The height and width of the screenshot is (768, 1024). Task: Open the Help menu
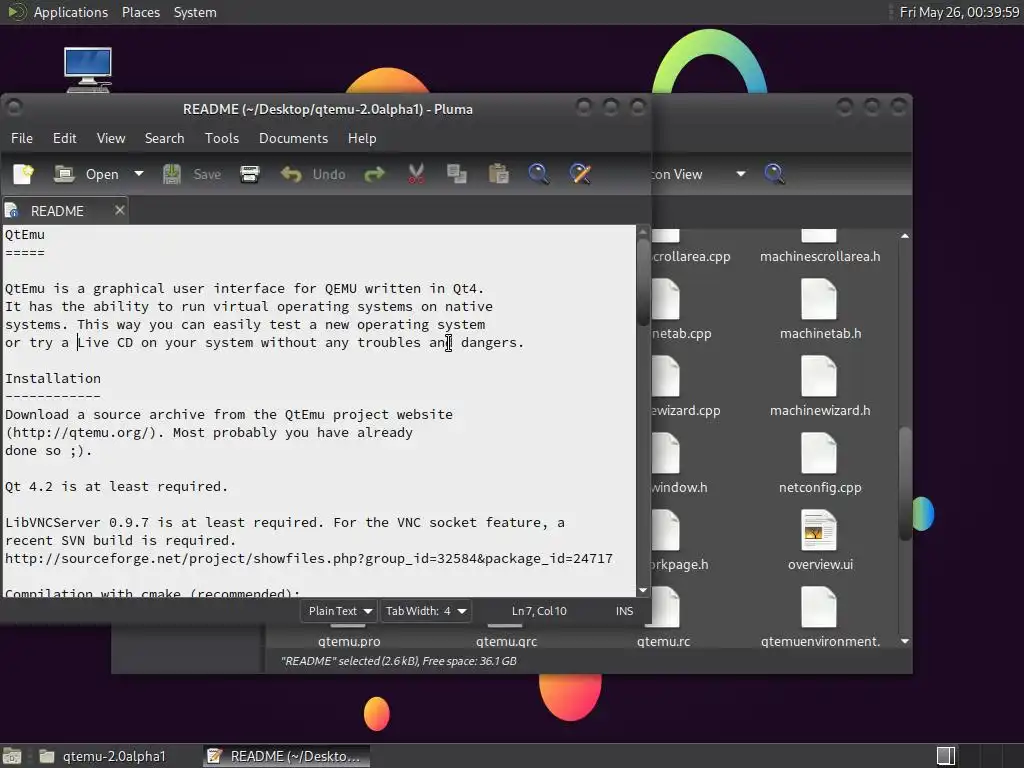[362, 138]
